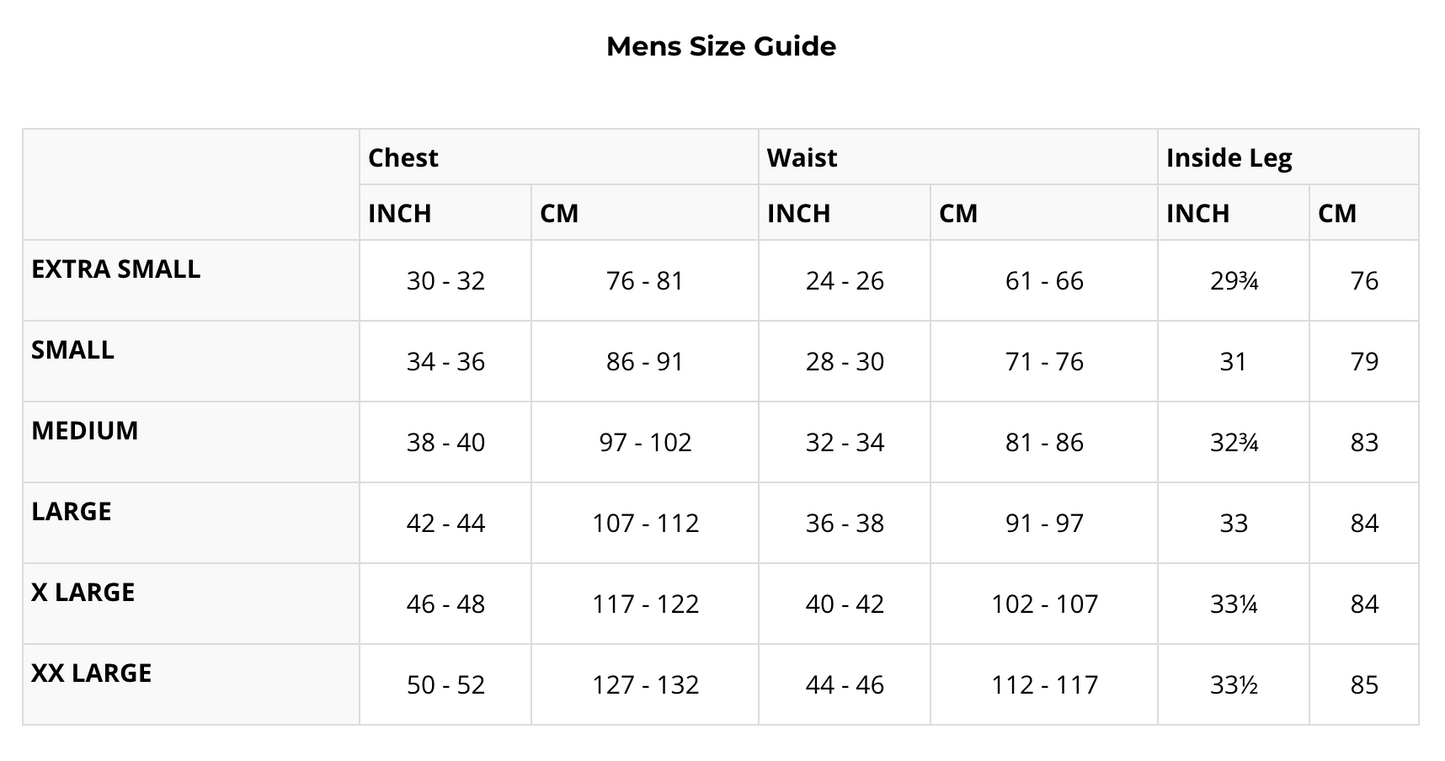Click the 85 inside leg cm cell

(x=1364, y=685)
